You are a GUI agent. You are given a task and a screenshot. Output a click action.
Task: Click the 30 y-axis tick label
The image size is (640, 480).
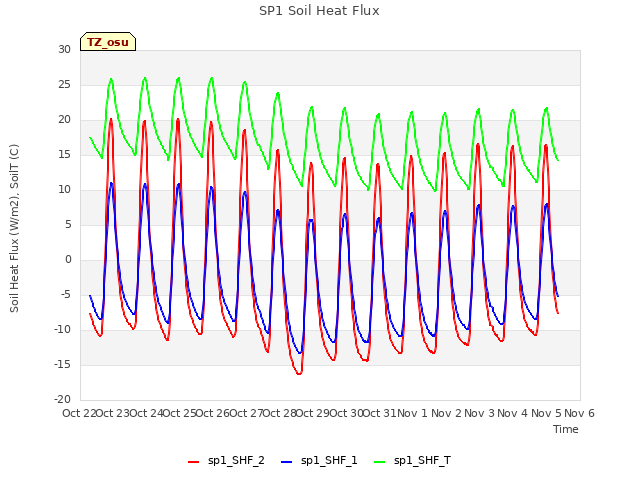[x=64, y=49]
